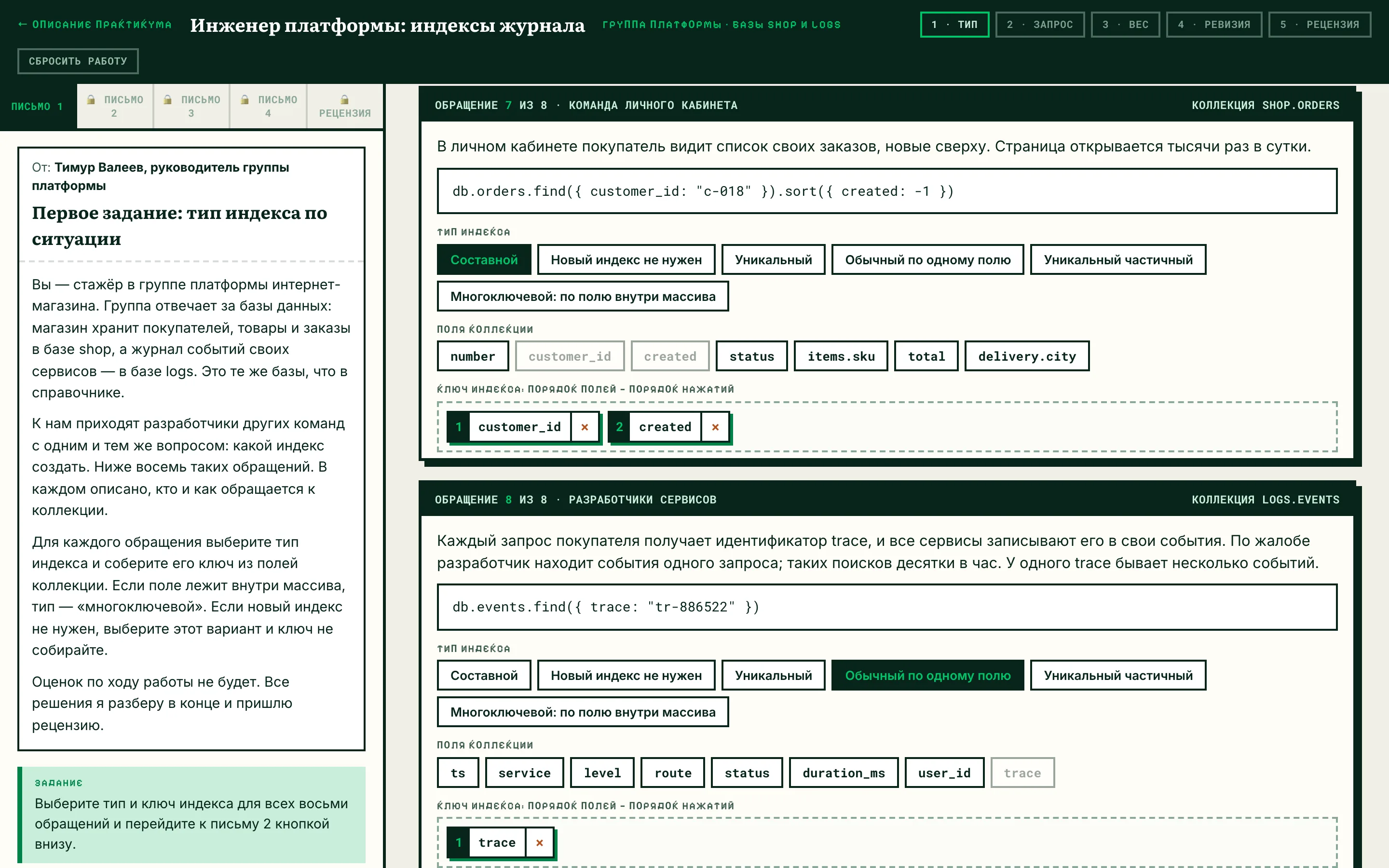Choose Составной type for request 8

pos(484,676)
